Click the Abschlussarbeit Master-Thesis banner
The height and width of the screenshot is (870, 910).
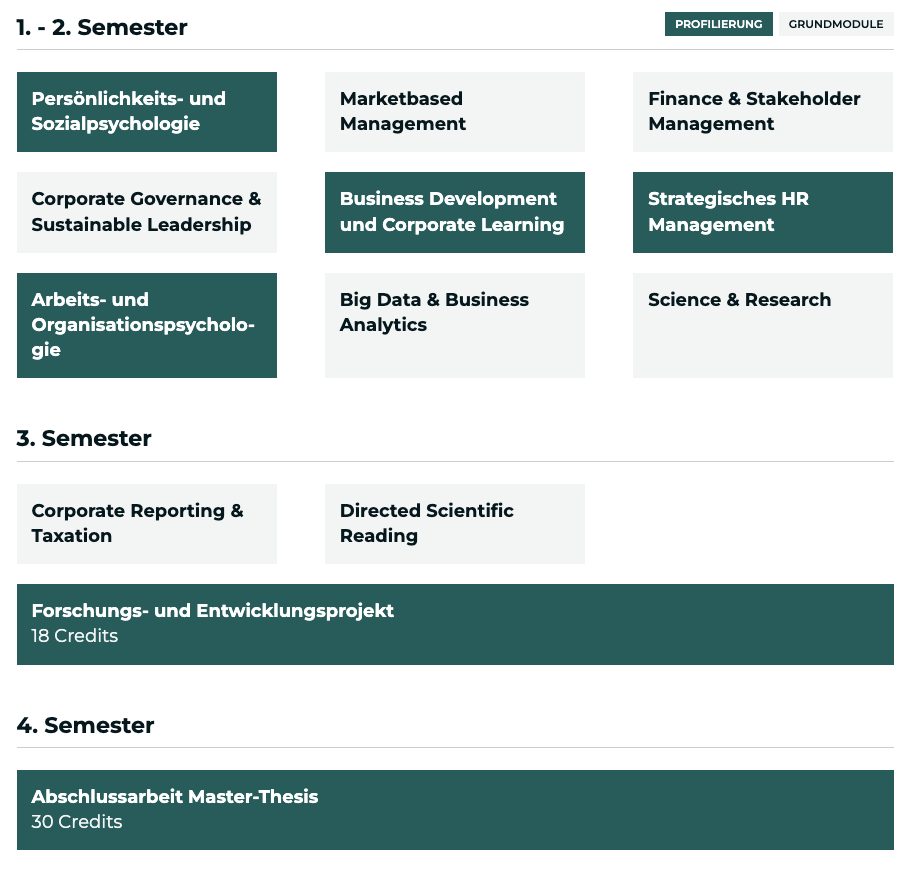455,810
